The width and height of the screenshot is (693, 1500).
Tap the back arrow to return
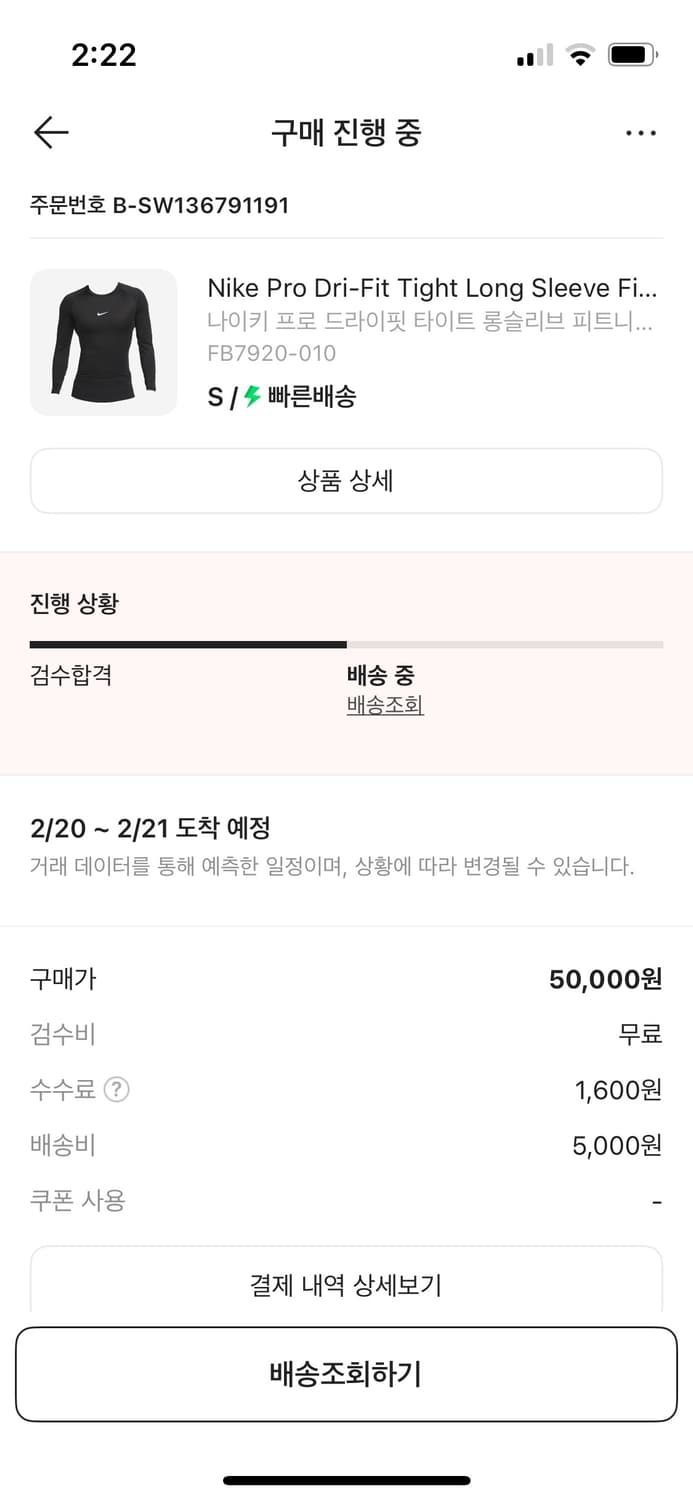click(50, 132)
